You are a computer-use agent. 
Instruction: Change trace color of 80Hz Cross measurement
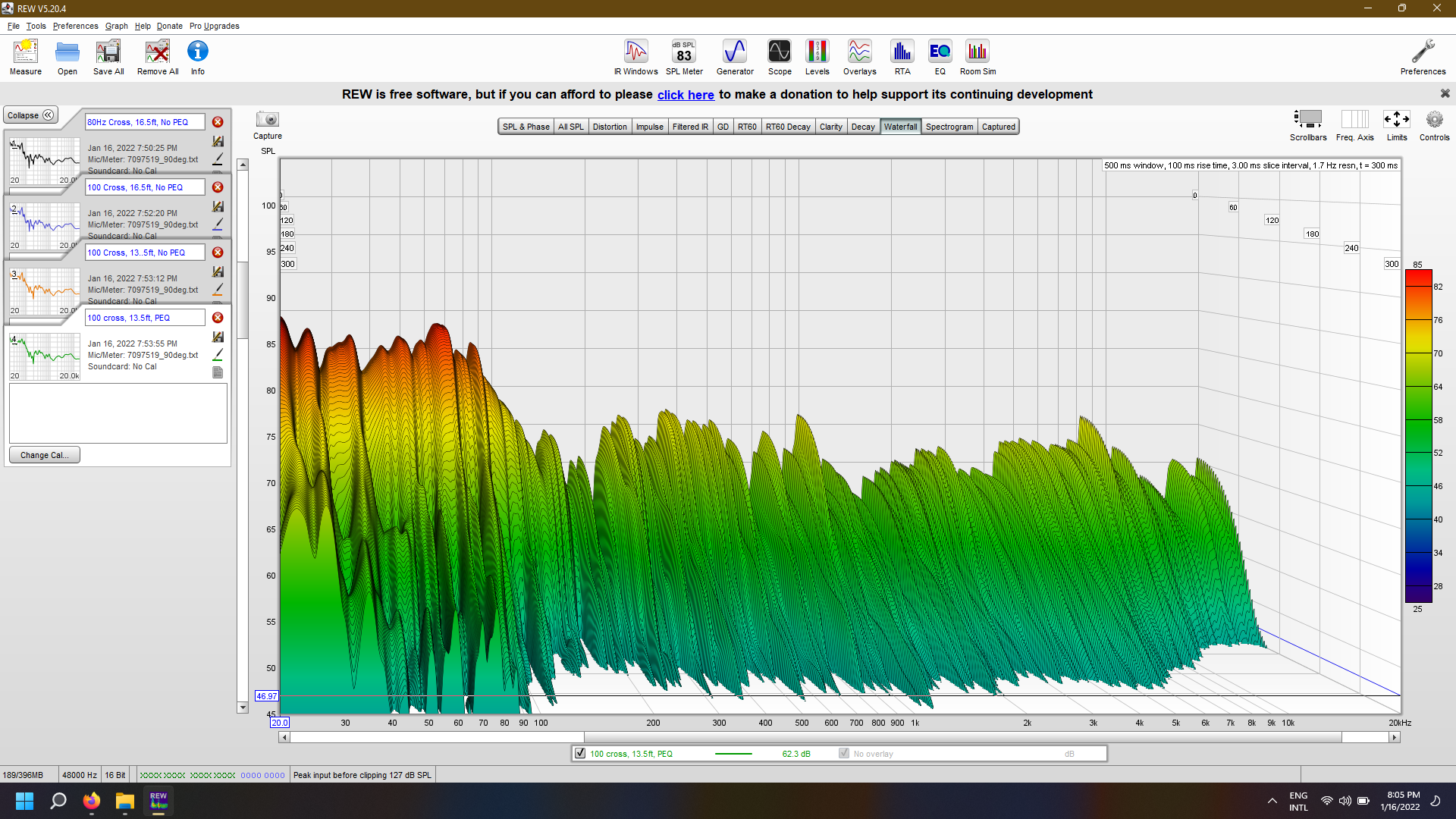(x=218, y=158)
